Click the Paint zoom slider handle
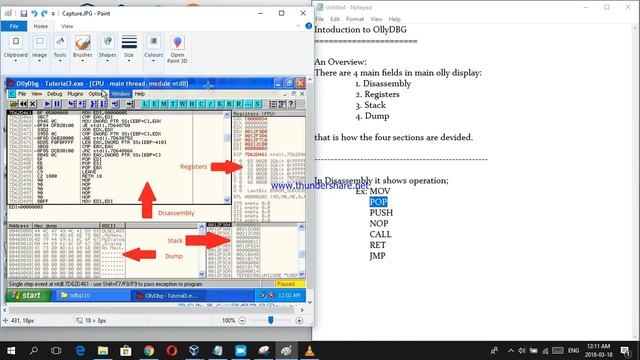Screen dimensions: 640x360 click(271, 320)
